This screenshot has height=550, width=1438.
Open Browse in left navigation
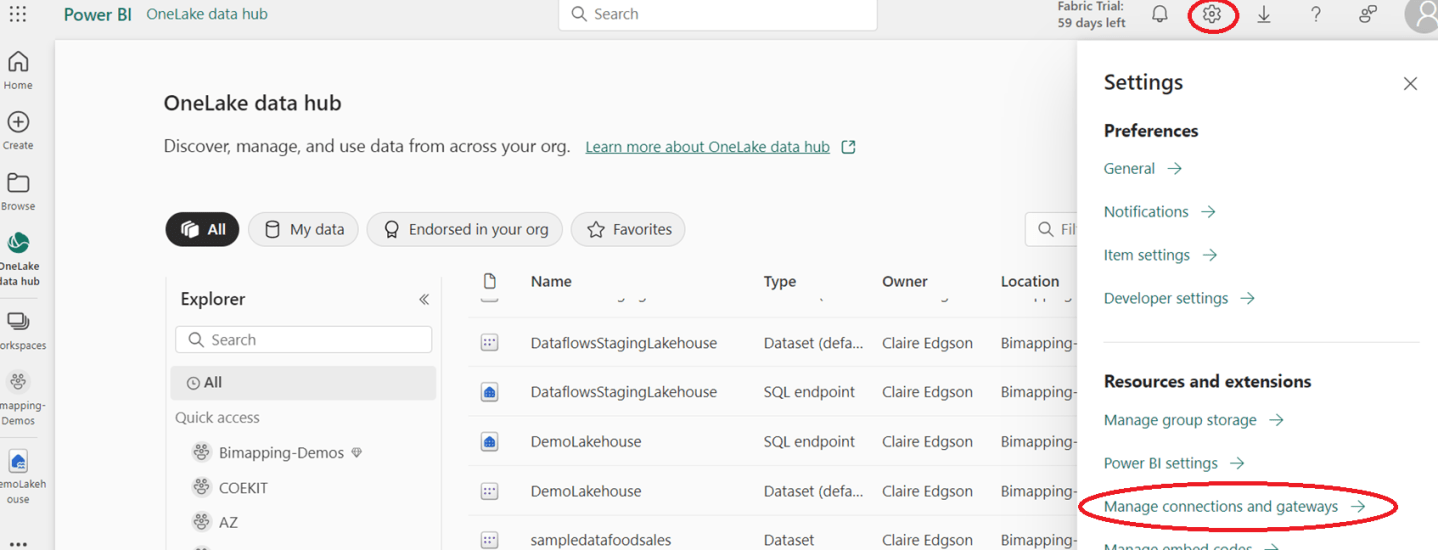18,192
